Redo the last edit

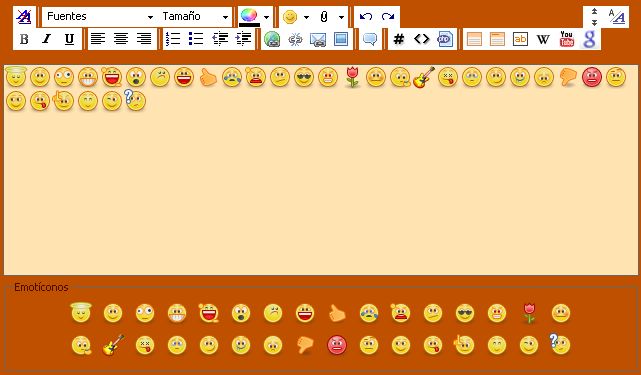coord(388,17)
